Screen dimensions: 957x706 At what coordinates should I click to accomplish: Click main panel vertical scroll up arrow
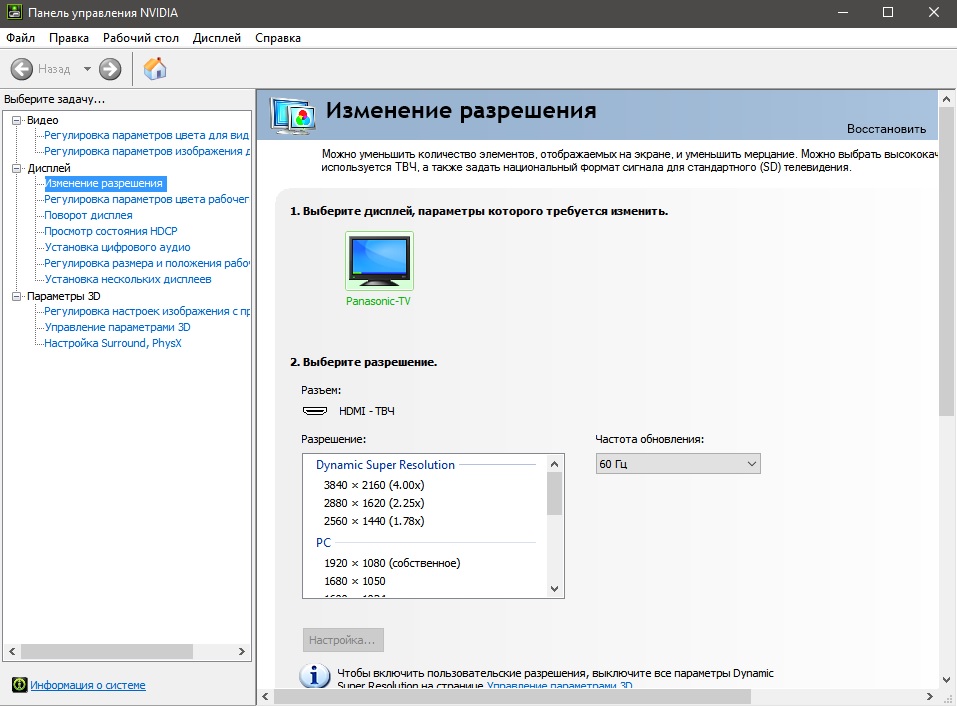point(947,99)
